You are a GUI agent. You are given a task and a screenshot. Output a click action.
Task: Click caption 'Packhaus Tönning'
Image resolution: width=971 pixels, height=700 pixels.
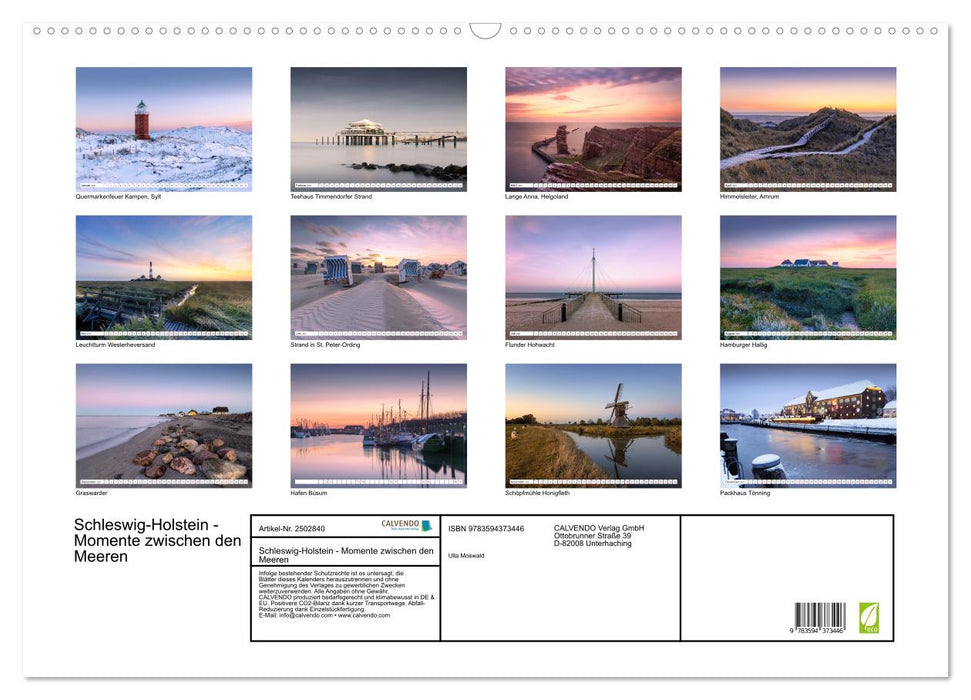point(745,493)
